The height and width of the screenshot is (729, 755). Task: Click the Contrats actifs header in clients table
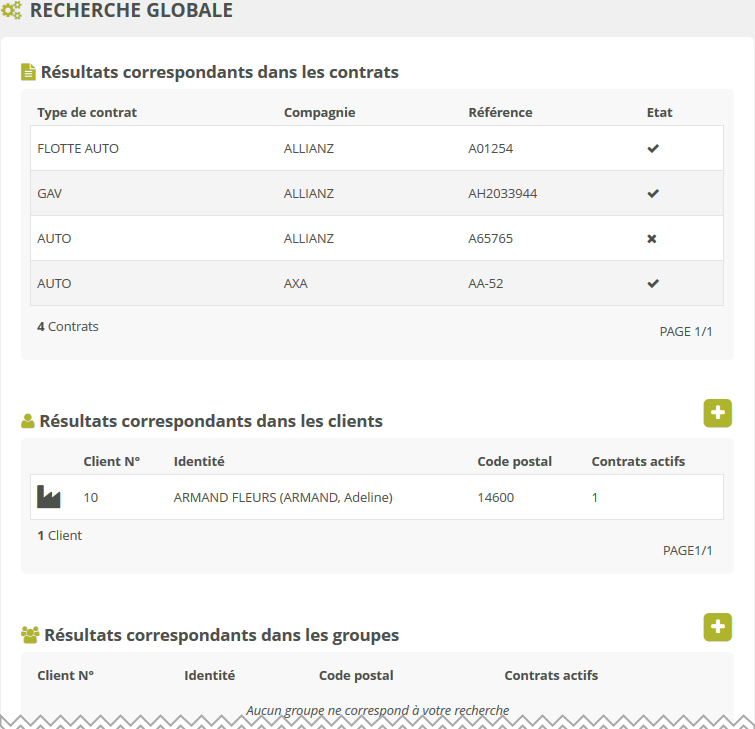coord(638,461)
